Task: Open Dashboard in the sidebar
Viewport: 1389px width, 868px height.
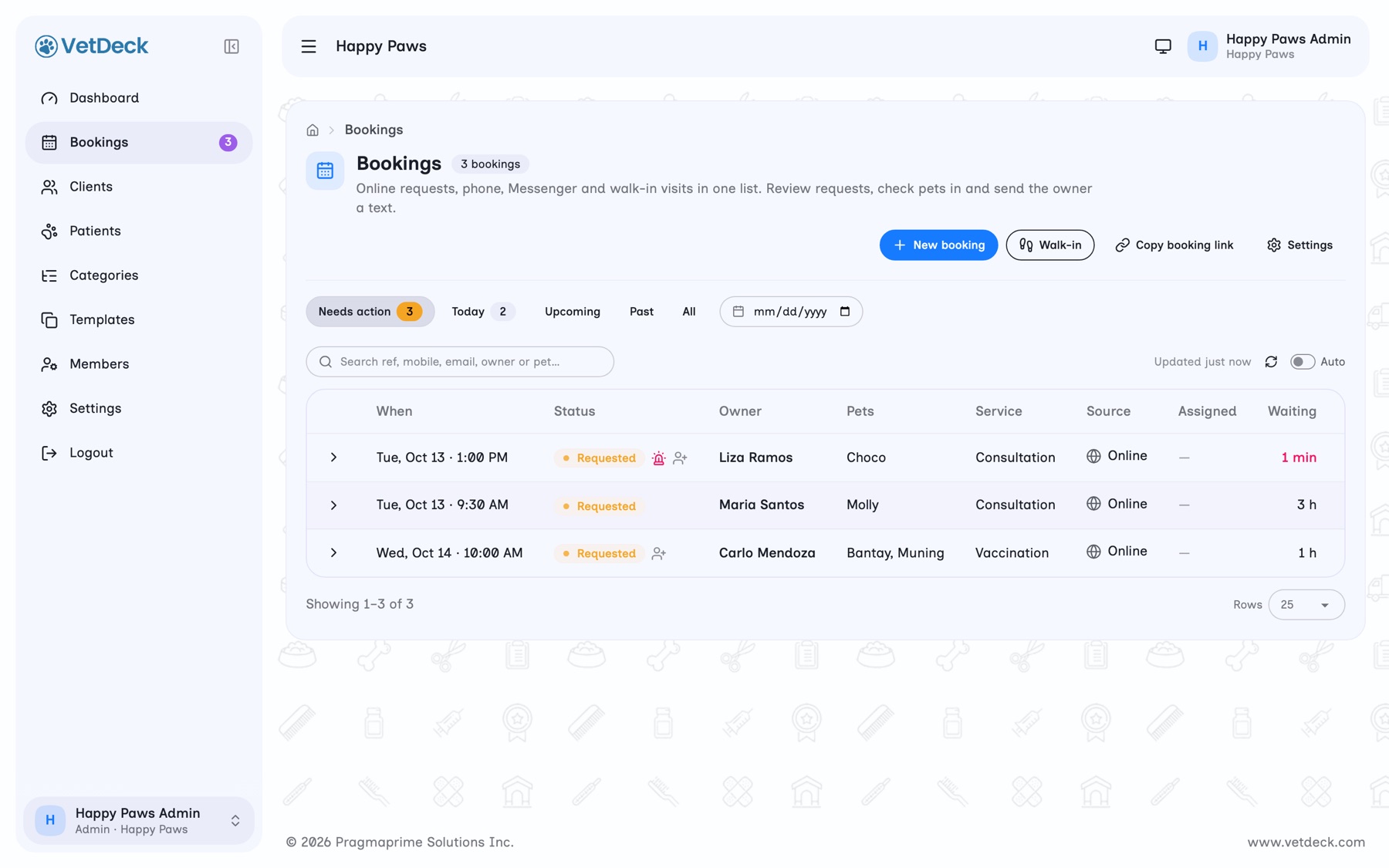Action: (139, 98)
